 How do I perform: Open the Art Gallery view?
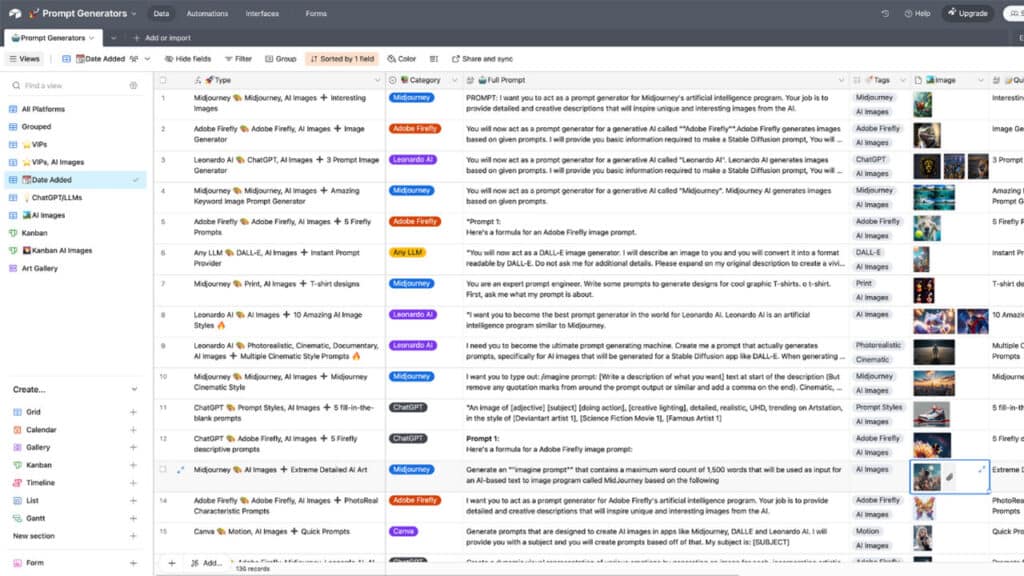click(74, 268)
